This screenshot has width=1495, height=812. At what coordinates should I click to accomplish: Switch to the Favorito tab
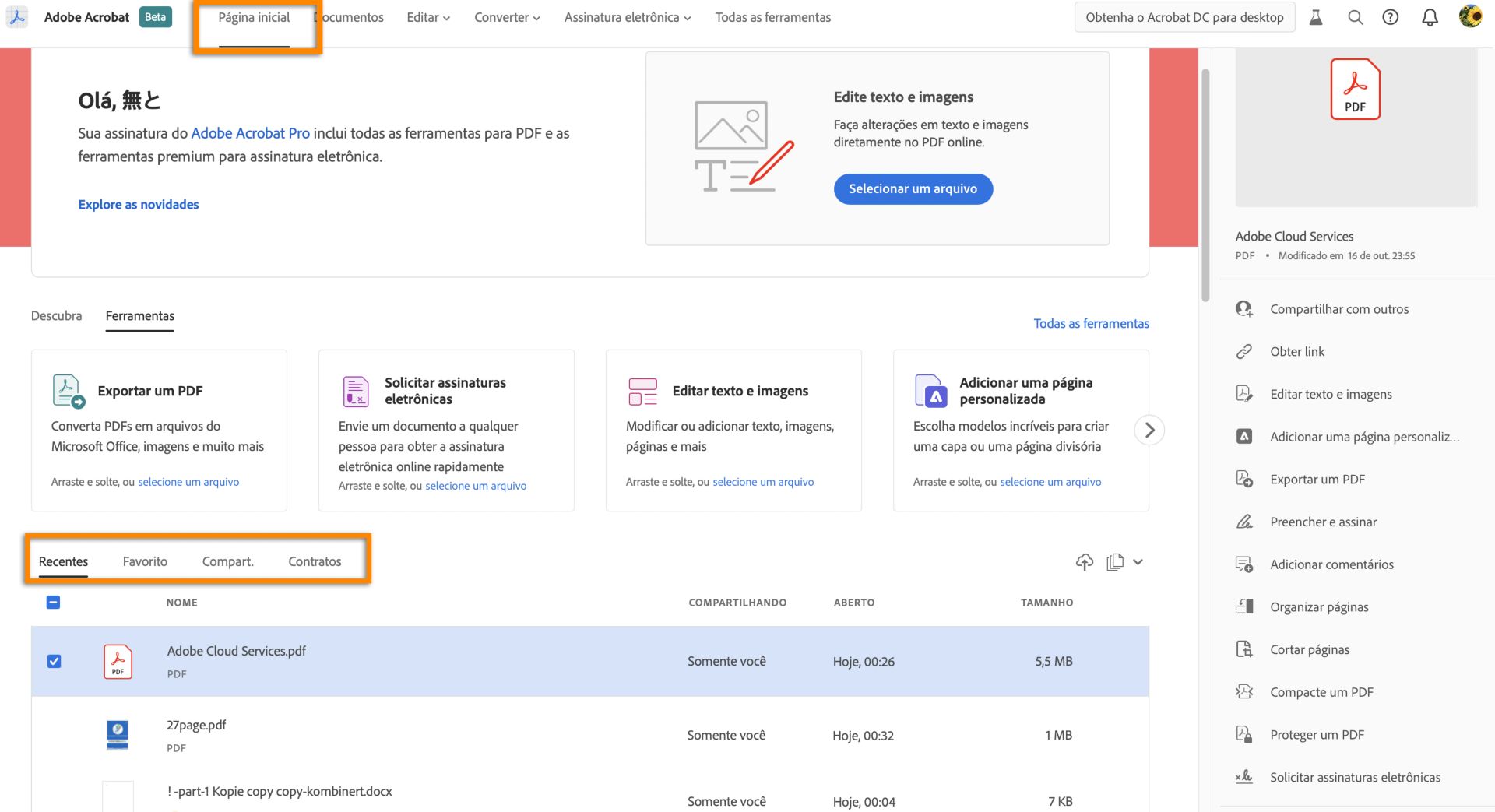(145, 561)
